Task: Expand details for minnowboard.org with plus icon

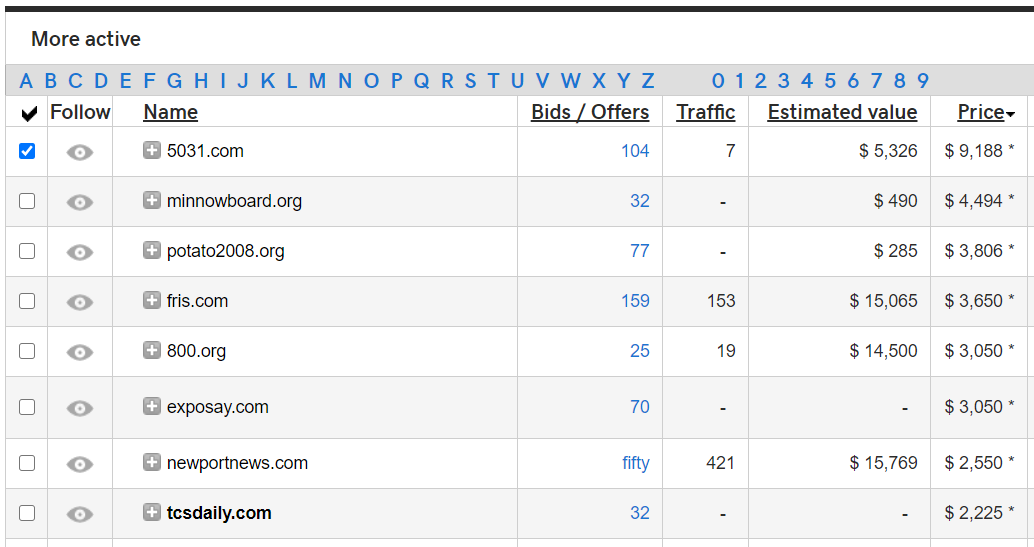Action: 151,201
